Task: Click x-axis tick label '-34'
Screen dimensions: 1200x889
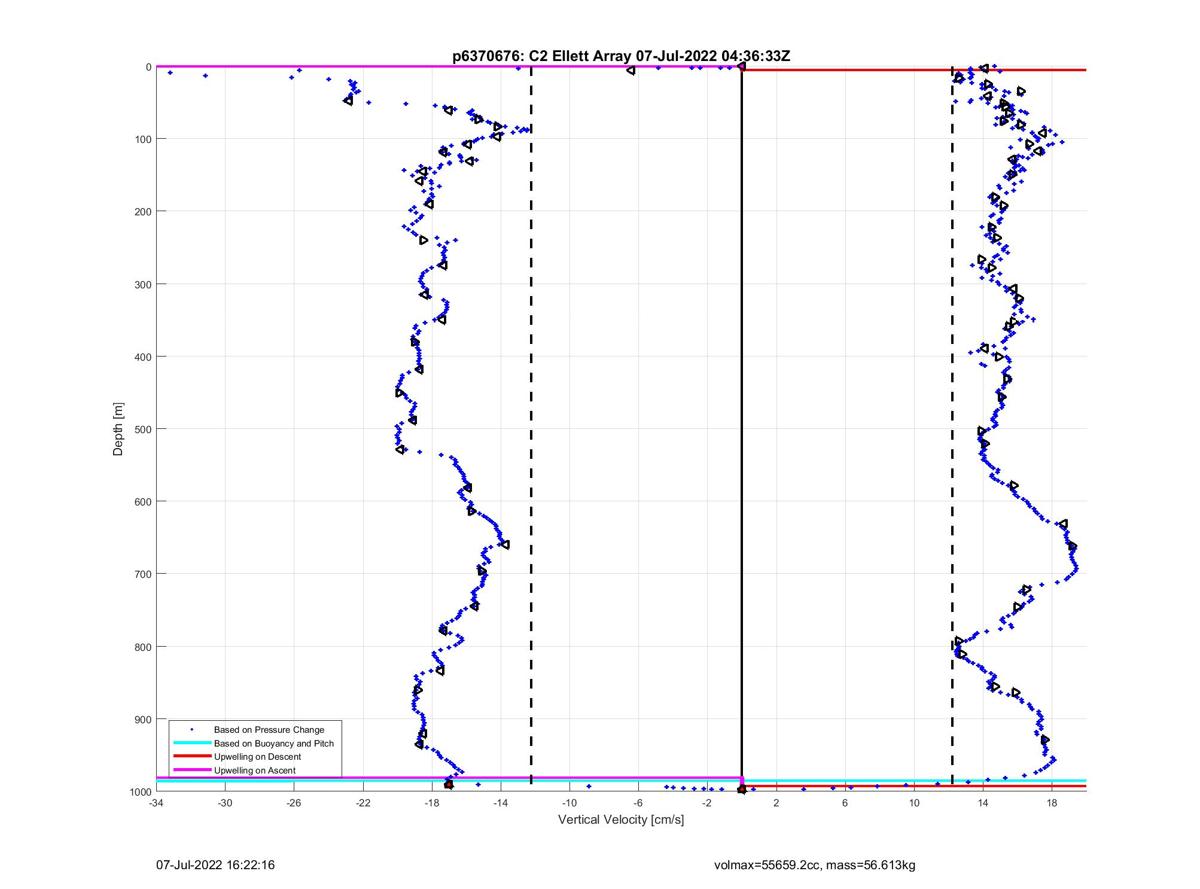Action: pos(156,802)
